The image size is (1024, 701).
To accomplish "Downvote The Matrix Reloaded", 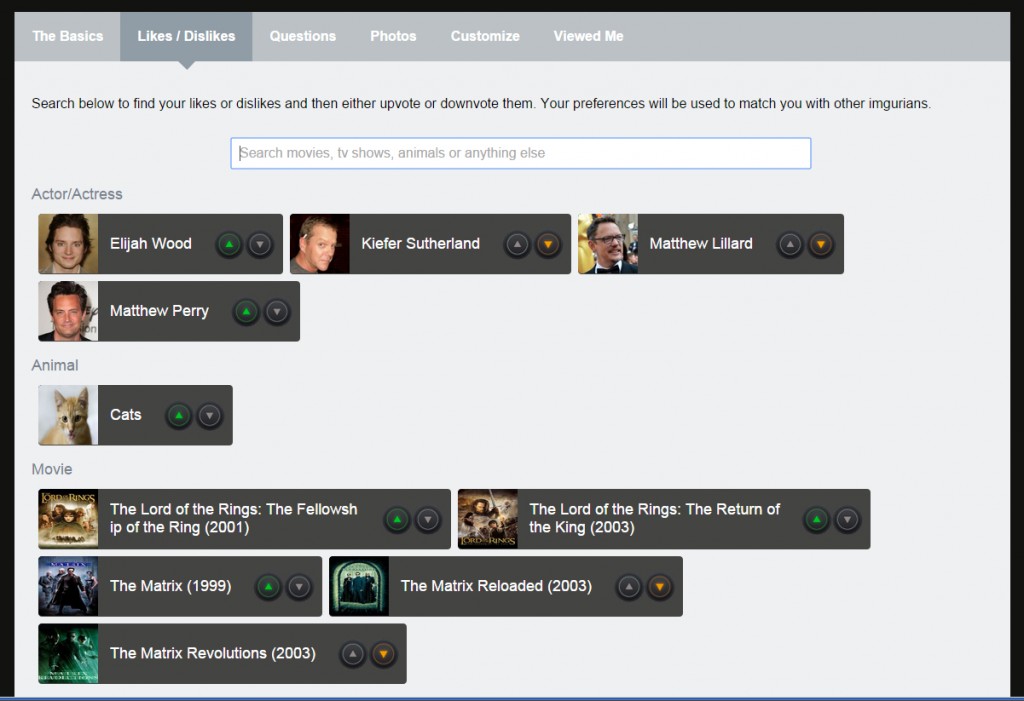I will (x=660, y=587).
